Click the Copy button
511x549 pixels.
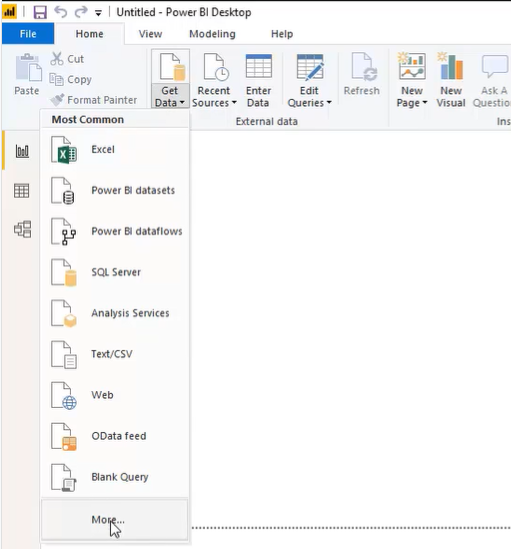(x=71, y=79)
